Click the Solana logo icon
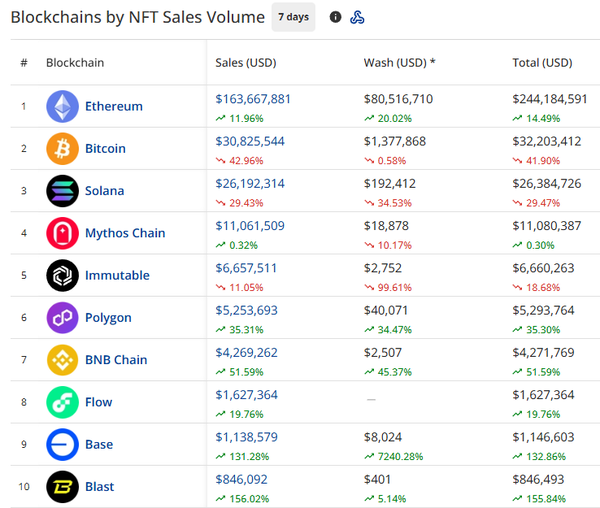The width and height of the screenshot is (600, 508). (x=62, y=191)
